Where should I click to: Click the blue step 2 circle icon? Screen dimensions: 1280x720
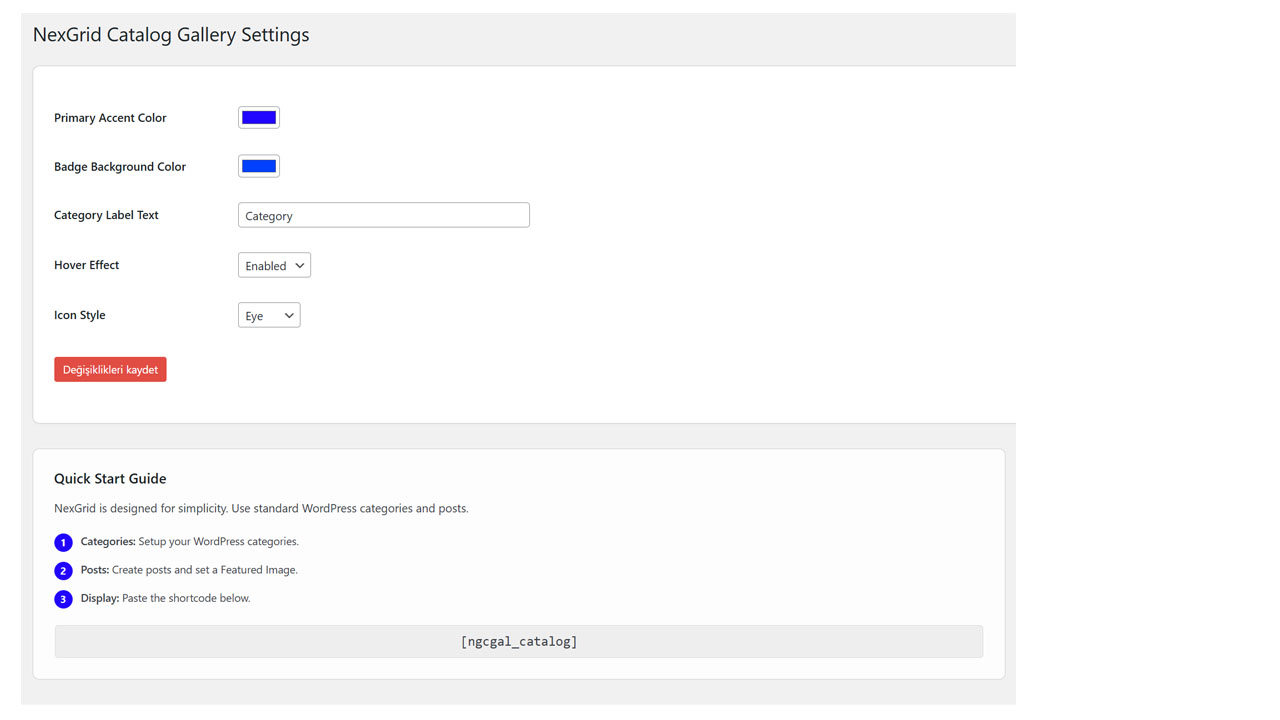pos(63,571)
